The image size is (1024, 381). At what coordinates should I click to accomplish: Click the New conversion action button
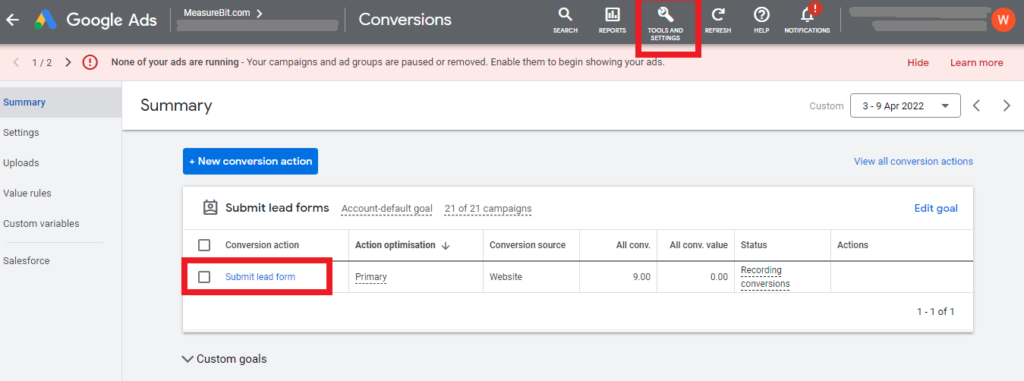tap(250, 161)
